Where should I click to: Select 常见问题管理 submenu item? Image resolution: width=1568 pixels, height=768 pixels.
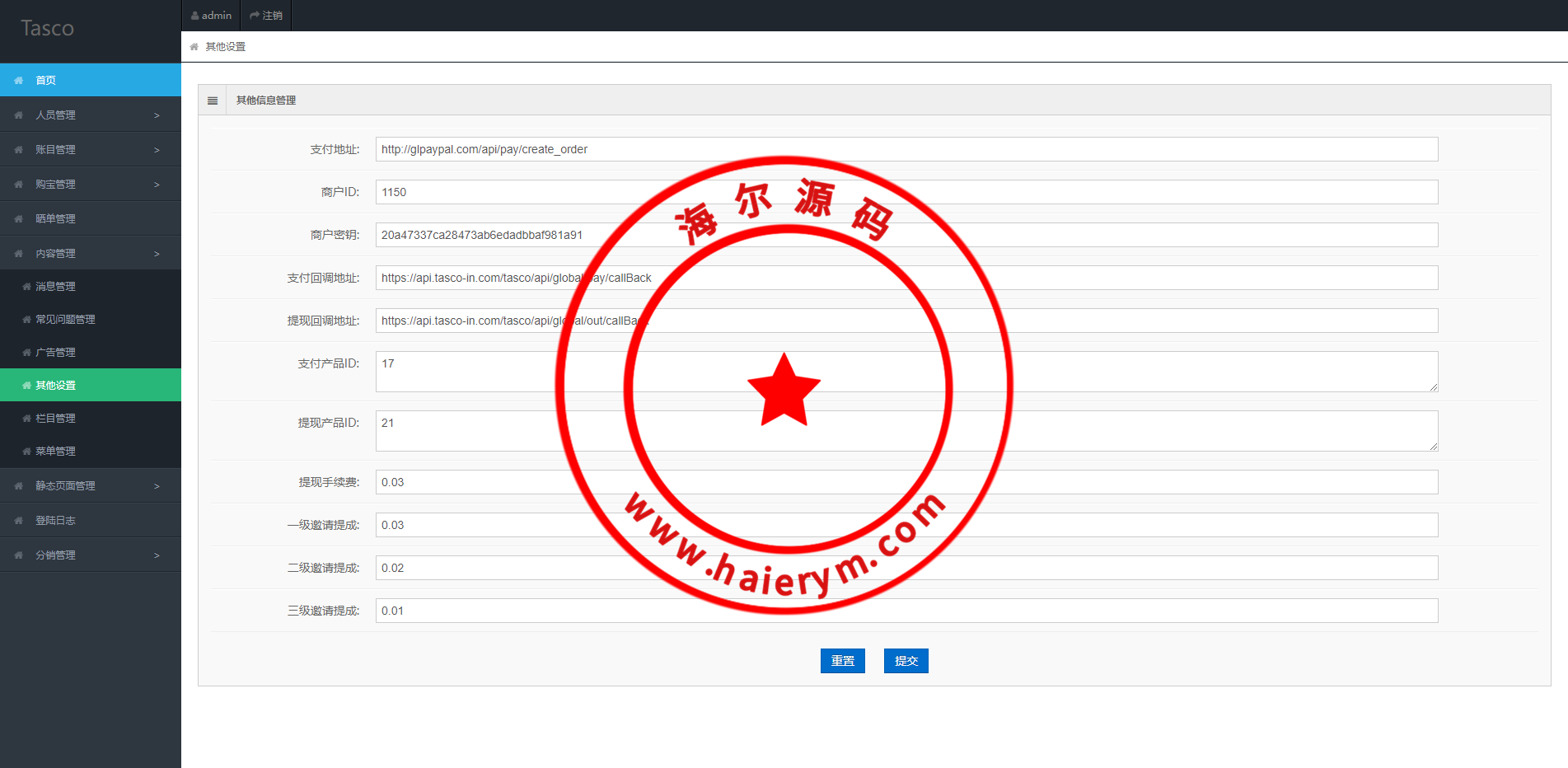point(91,319)
